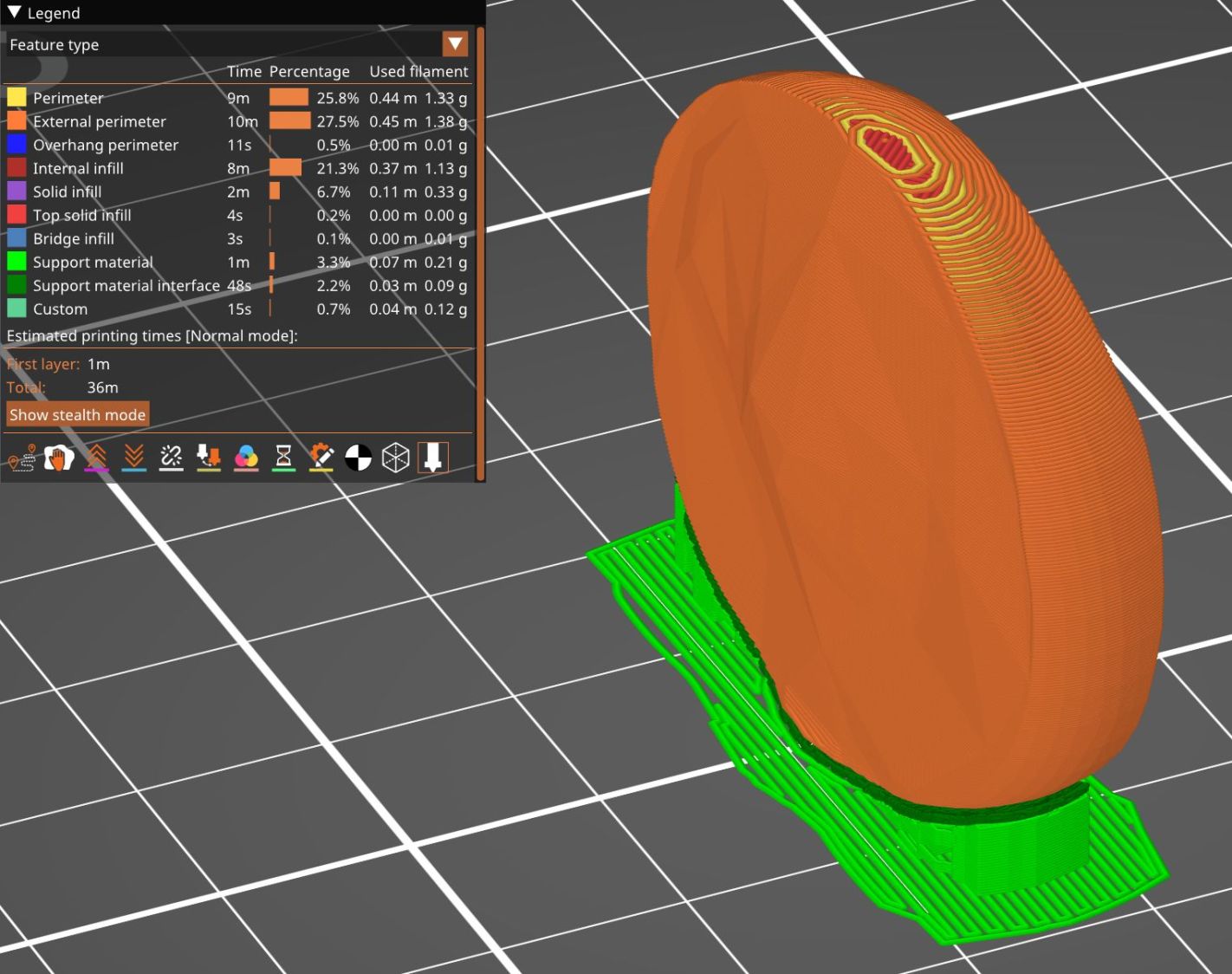This screenshot has height=974, width=1232.
Task: Click the Support material legend row
Action: click(93, 262)
